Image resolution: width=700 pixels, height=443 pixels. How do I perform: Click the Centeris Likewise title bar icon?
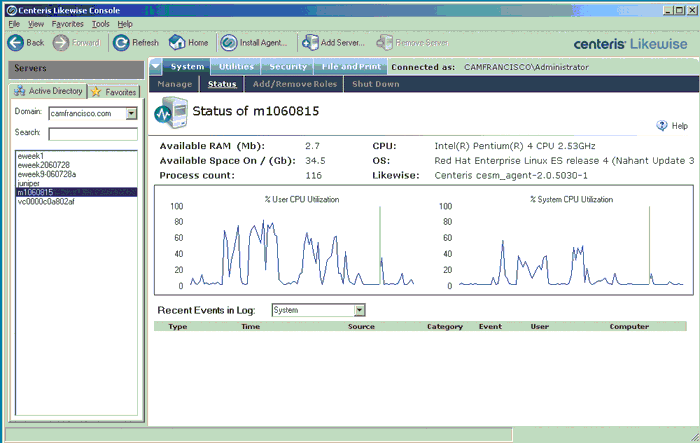point(12,10)
